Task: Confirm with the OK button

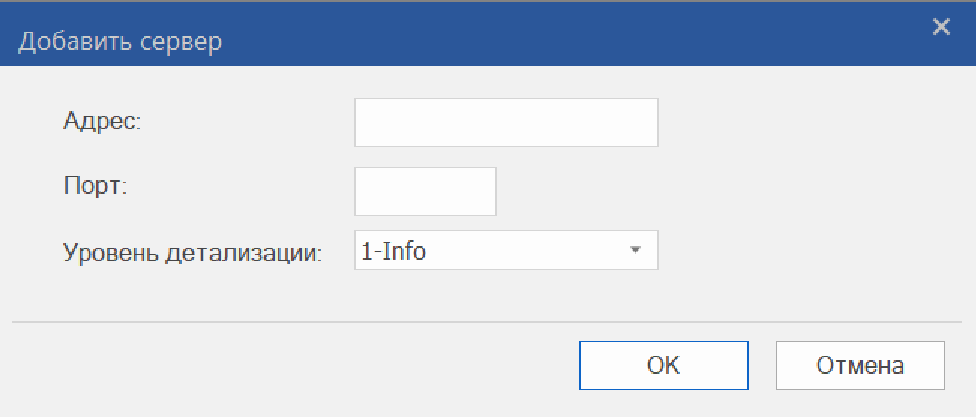Action: [x=663, y=365]
